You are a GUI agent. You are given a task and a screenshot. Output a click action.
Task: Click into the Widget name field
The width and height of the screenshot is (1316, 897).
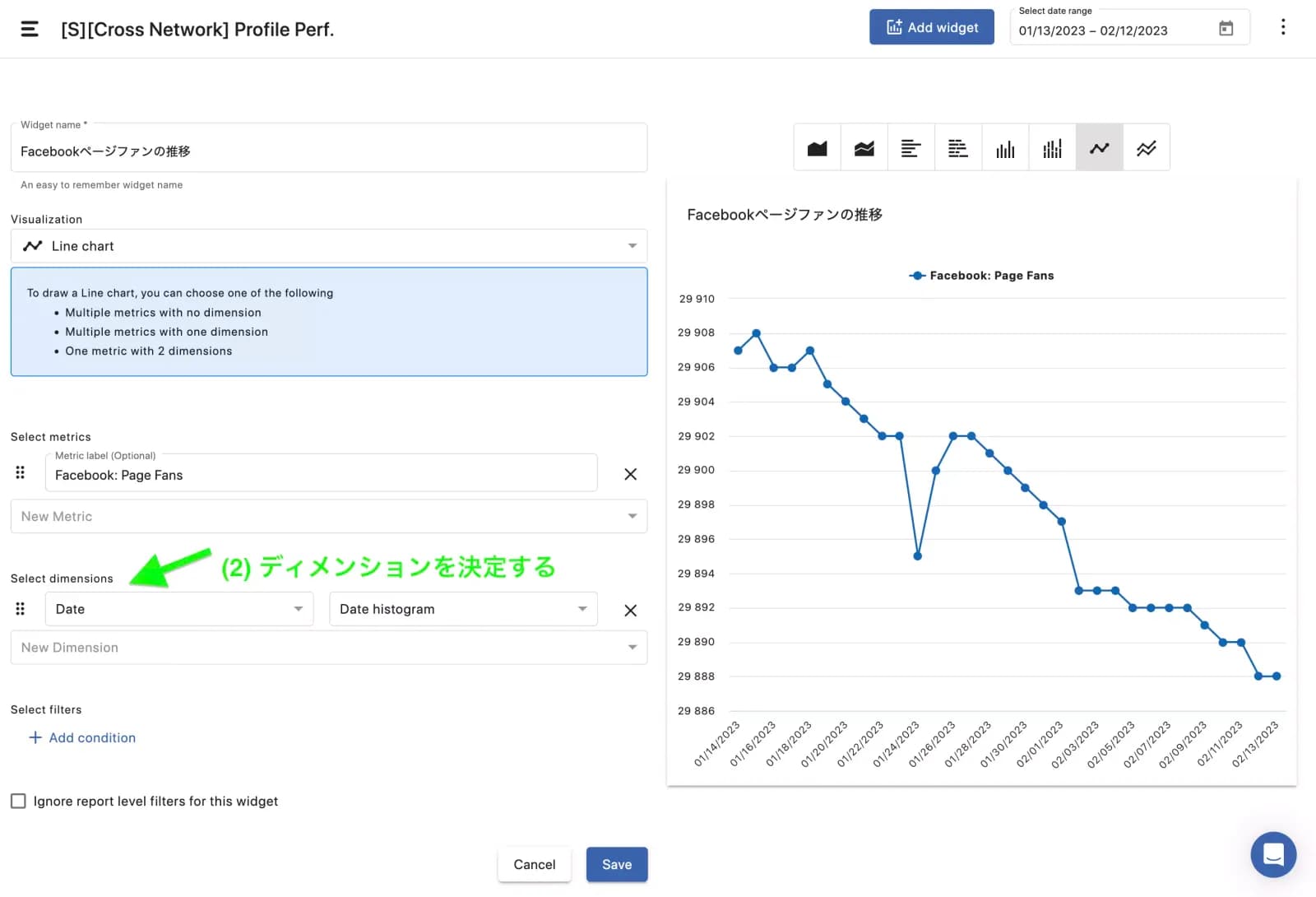point(329,151)
